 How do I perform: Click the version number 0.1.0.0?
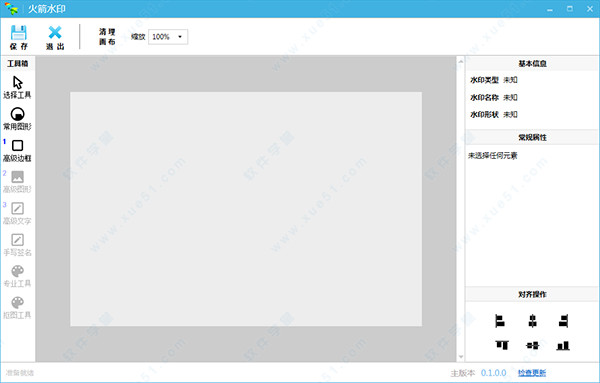494,373
